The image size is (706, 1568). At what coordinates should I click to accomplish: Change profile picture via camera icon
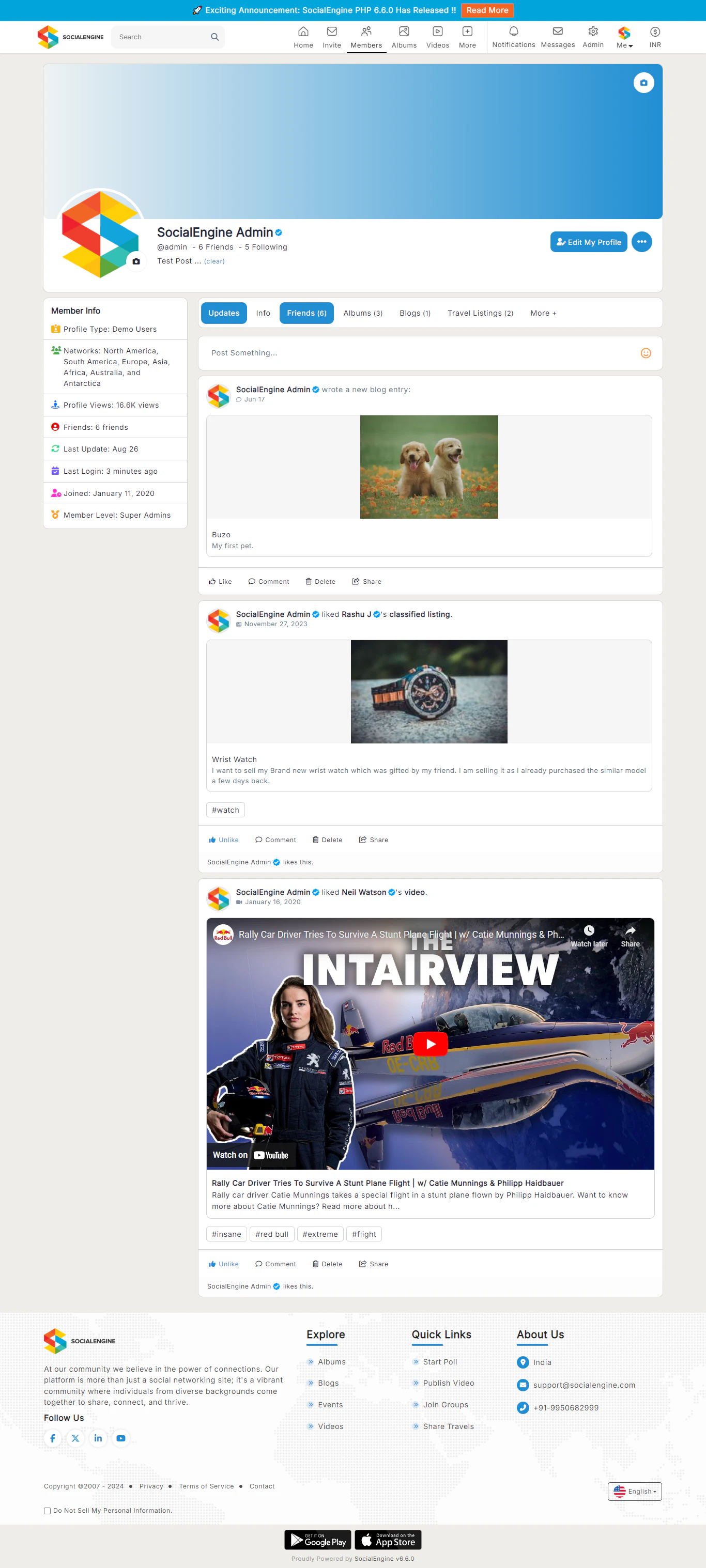pyautogui.click(x=136, y=261)
